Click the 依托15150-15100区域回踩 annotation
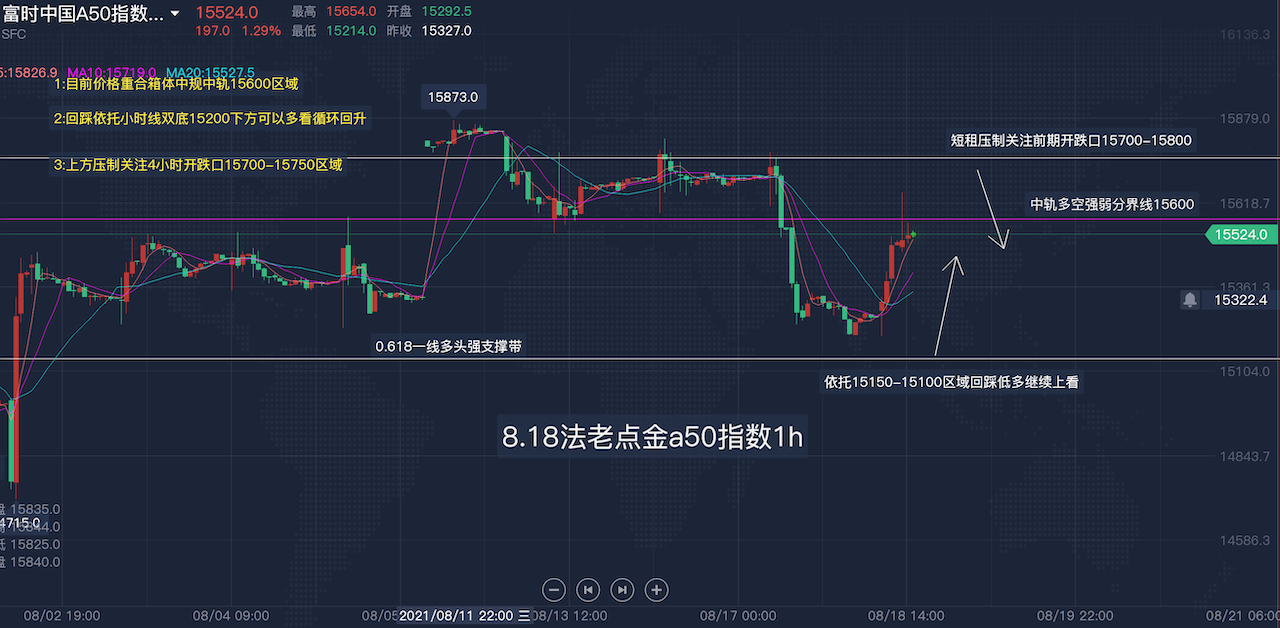Viewport: 1280px width, 628px height. pos(950,381)
